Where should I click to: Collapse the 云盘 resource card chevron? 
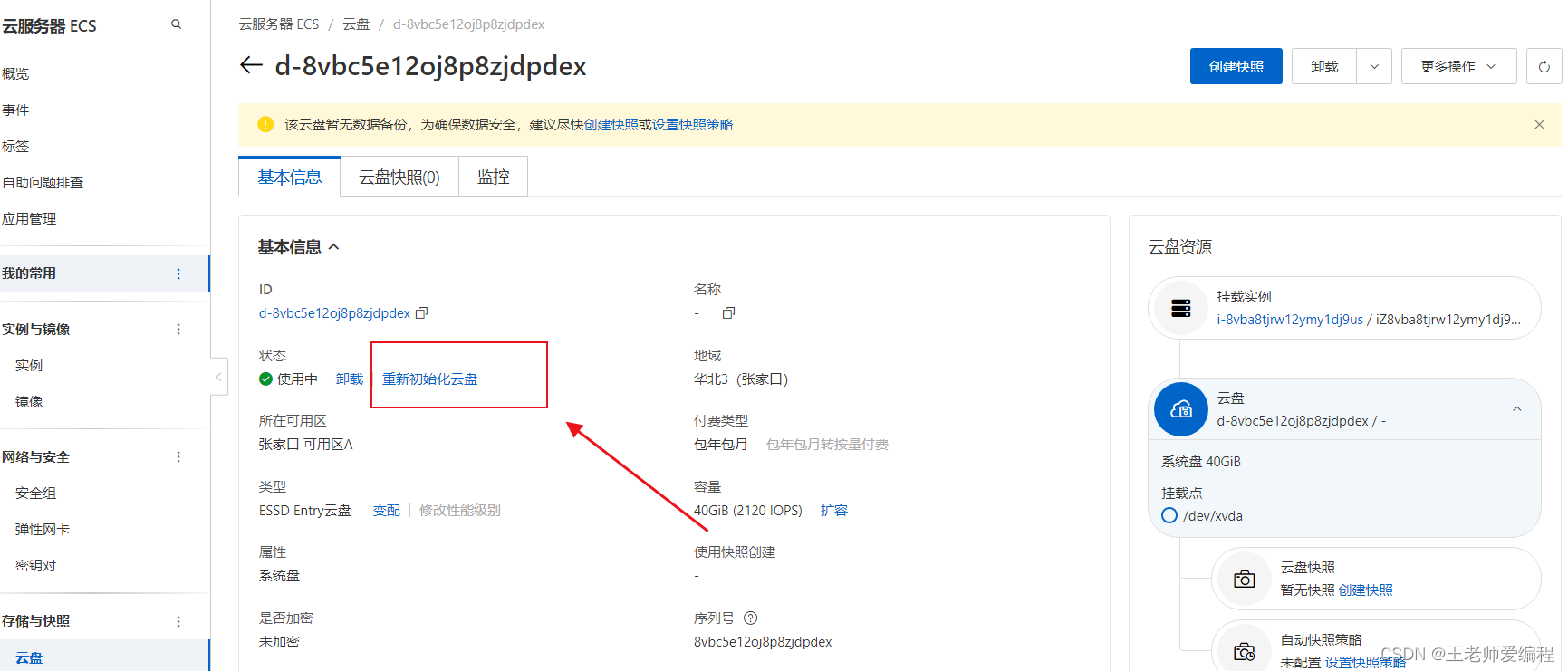(1517, 409)
